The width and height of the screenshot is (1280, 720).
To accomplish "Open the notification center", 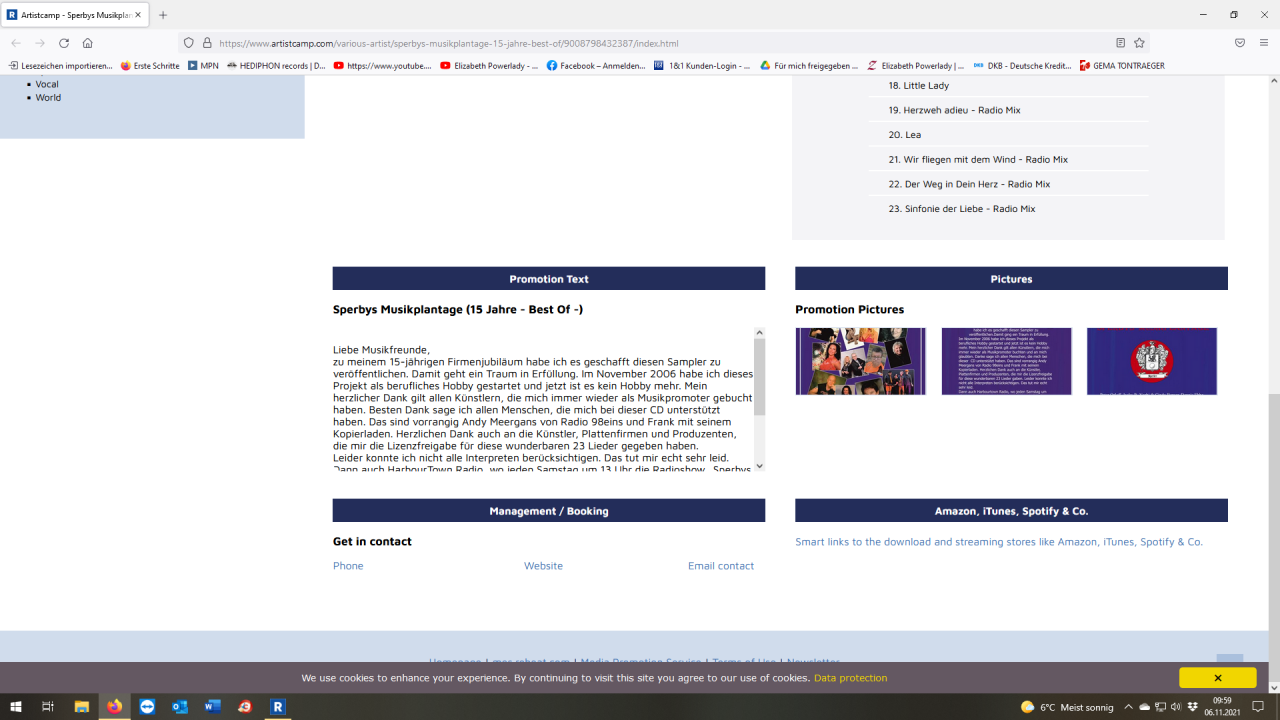I will (x=1258, y=707).
